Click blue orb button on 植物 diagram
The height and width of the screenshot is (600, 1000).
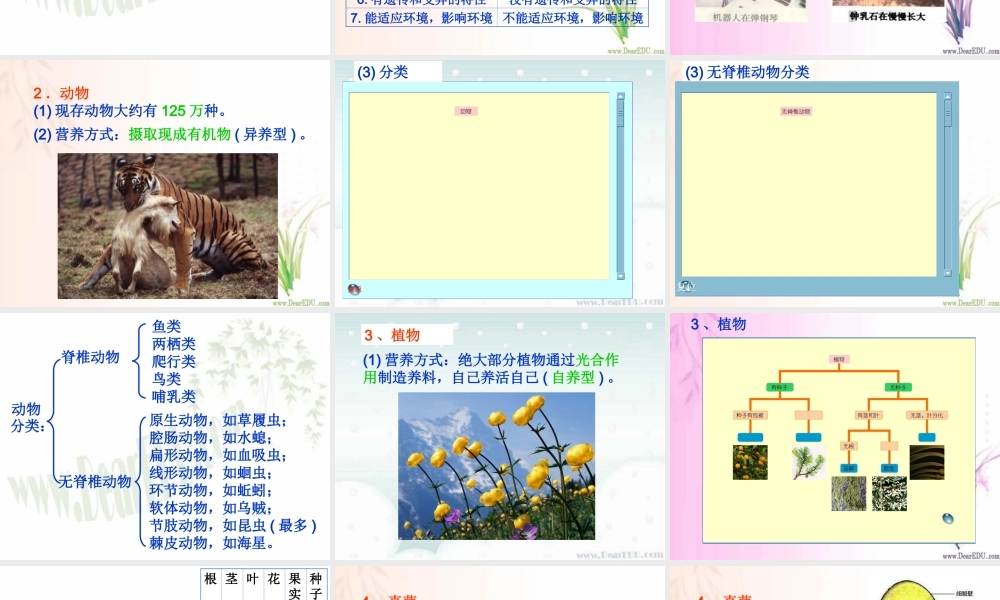(x=947, y=518)
